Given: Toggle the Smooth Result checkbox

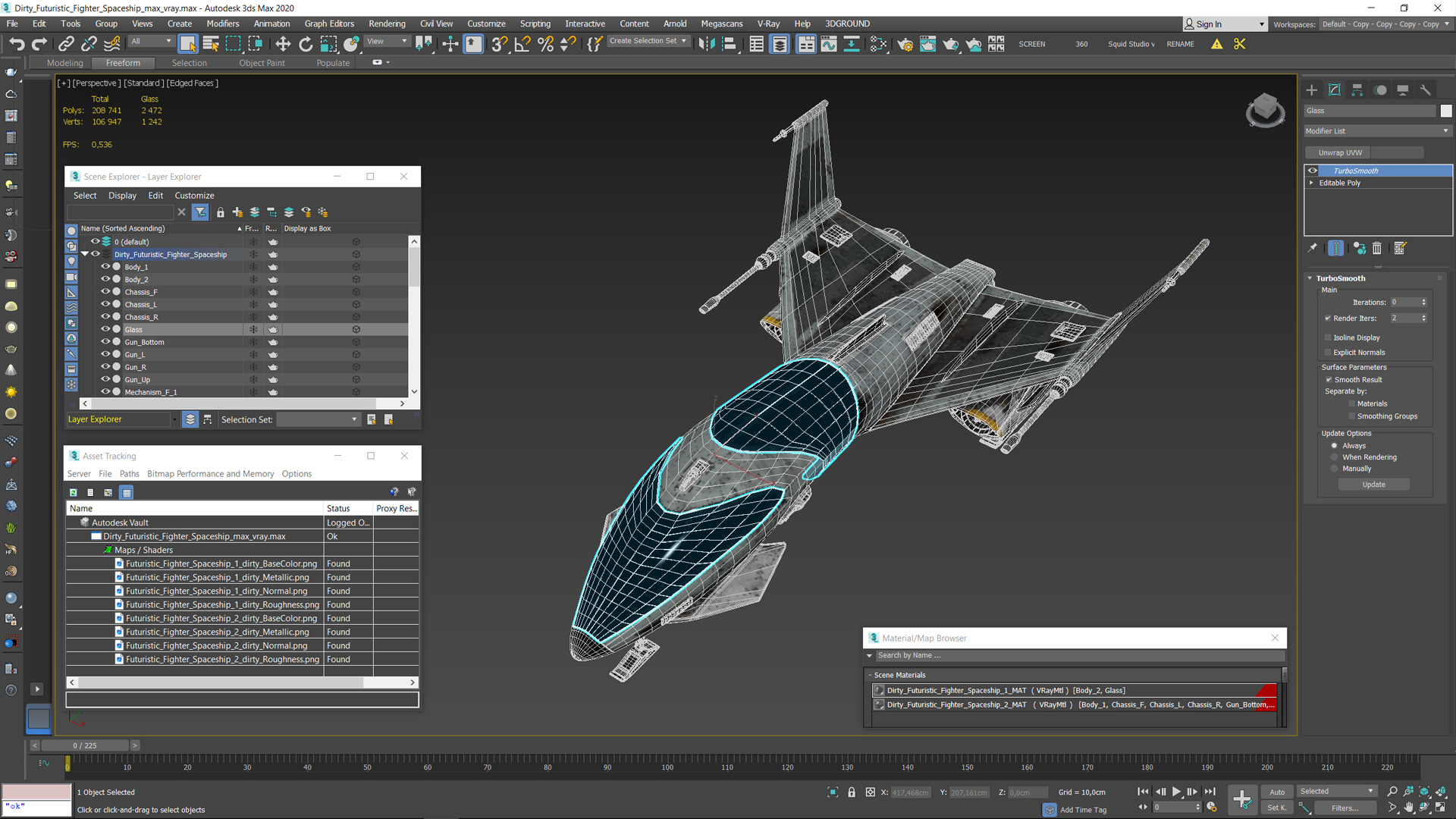Looking at the screenshot, I should coord(1329,380).
